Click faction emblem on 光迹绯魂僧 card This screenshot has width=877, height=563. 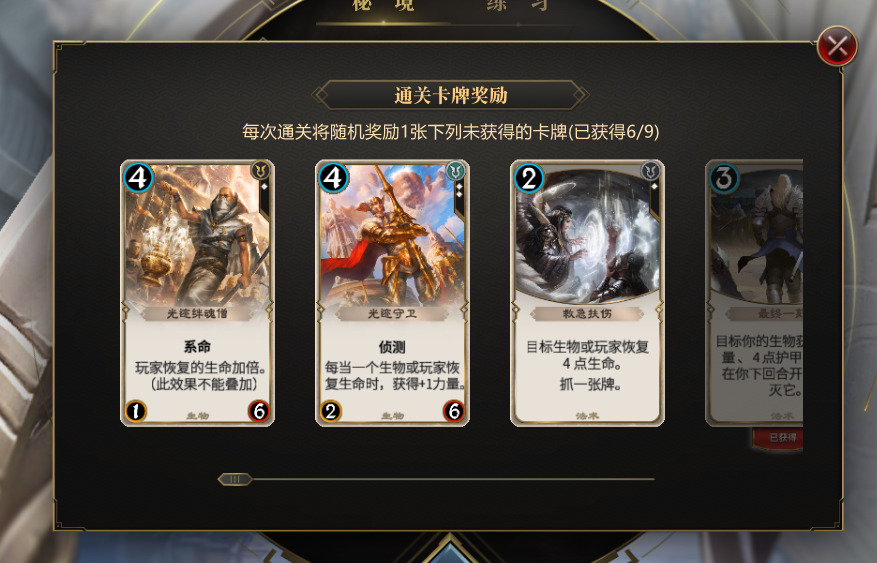coord(261,170)
